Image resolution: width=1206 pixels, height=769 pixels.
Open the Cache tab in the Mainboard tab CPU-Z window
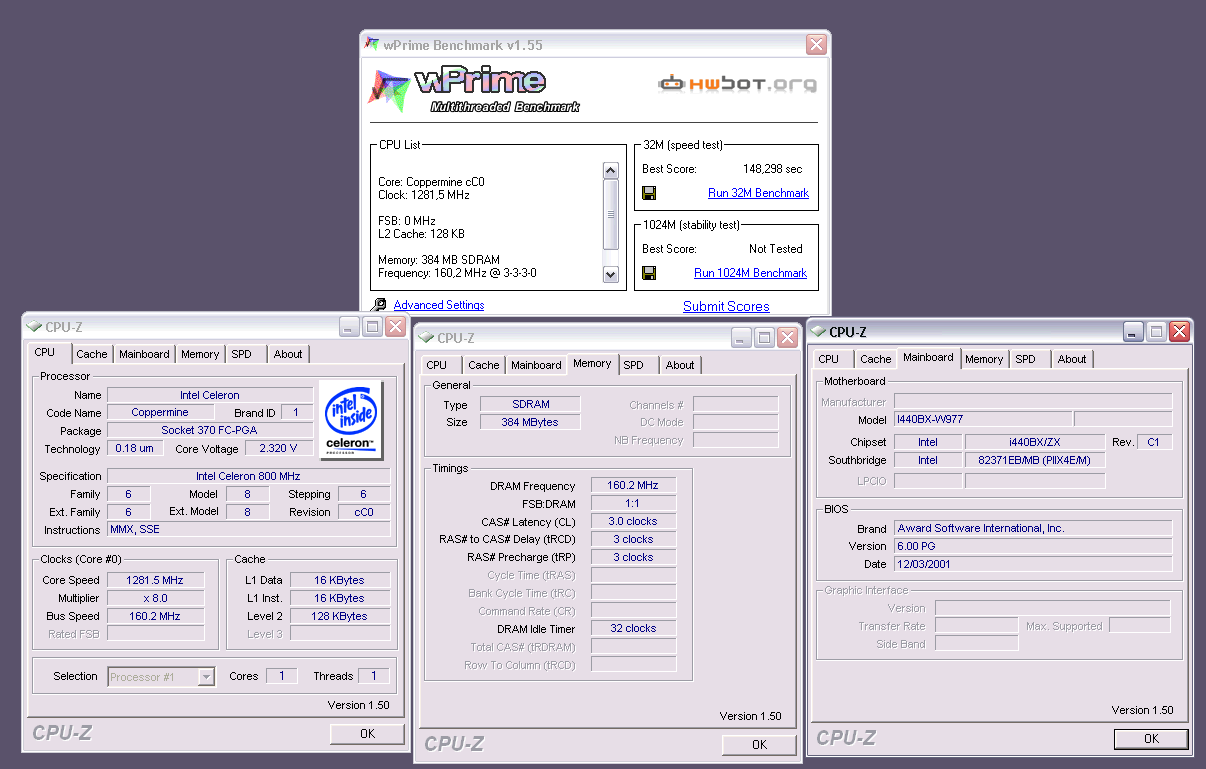(876, 359)
